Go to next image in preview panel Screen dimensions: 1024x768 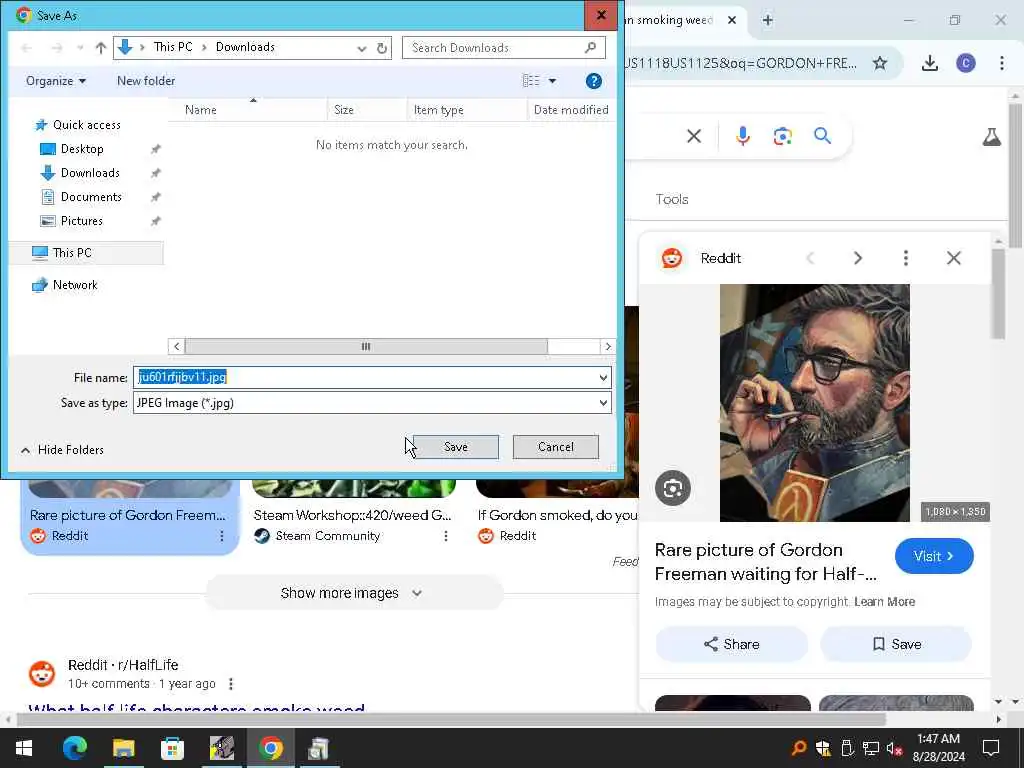(857, 258)
